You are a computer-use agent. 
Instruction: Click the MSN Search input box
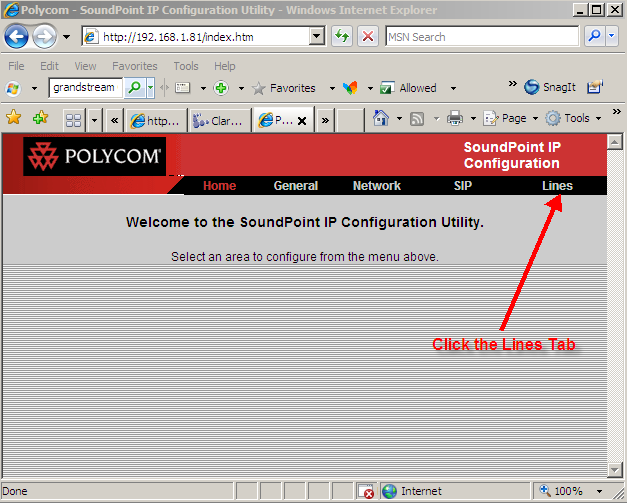(482, 37)
